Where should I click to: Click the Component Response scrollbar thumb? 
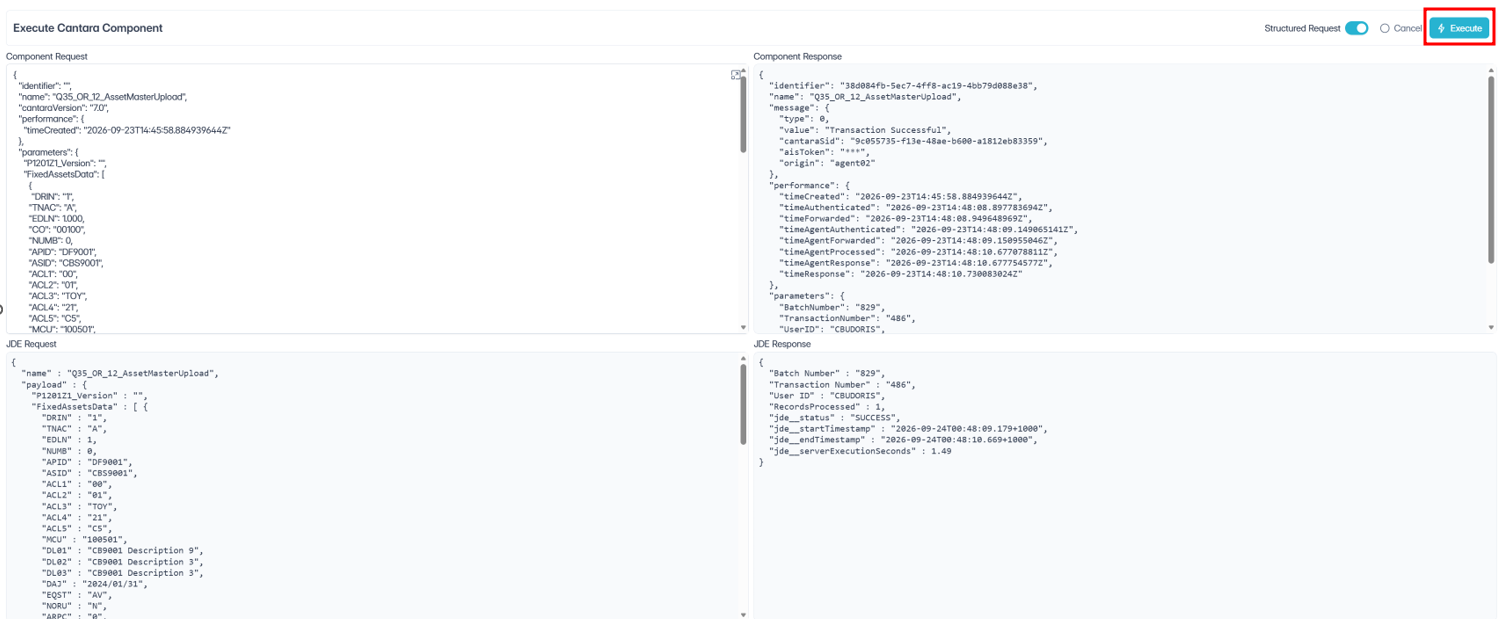[1491, 168]
